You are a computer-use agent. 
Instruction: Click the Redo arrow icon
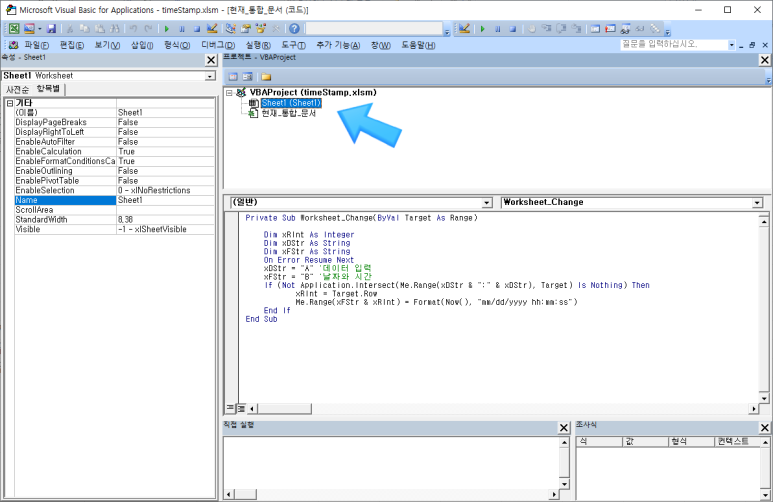[x=148, y=29]
